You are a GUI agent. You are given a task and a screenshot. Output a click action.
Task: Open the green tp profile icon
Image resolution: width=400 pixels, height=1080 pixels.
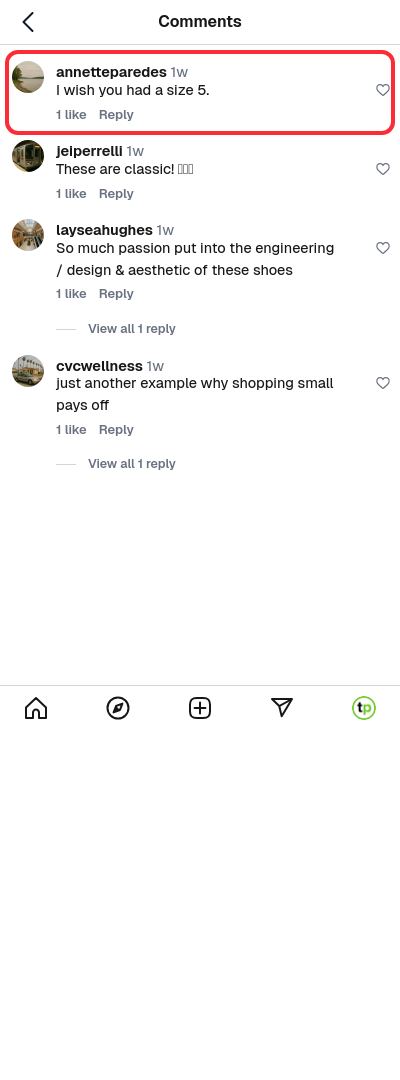364,708
